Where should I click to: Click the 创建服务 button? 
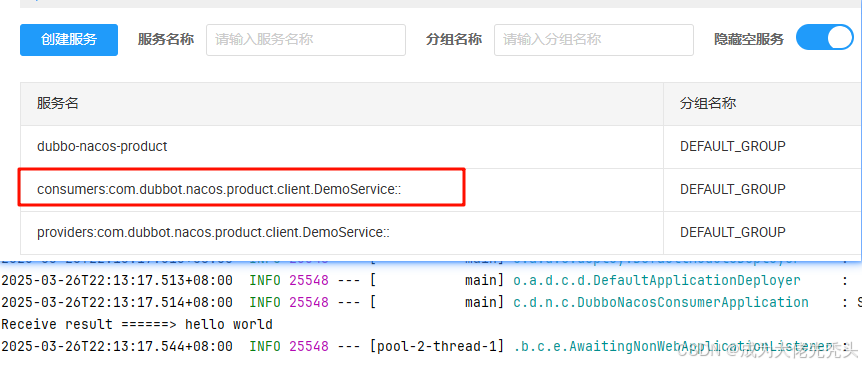[69, 40]
